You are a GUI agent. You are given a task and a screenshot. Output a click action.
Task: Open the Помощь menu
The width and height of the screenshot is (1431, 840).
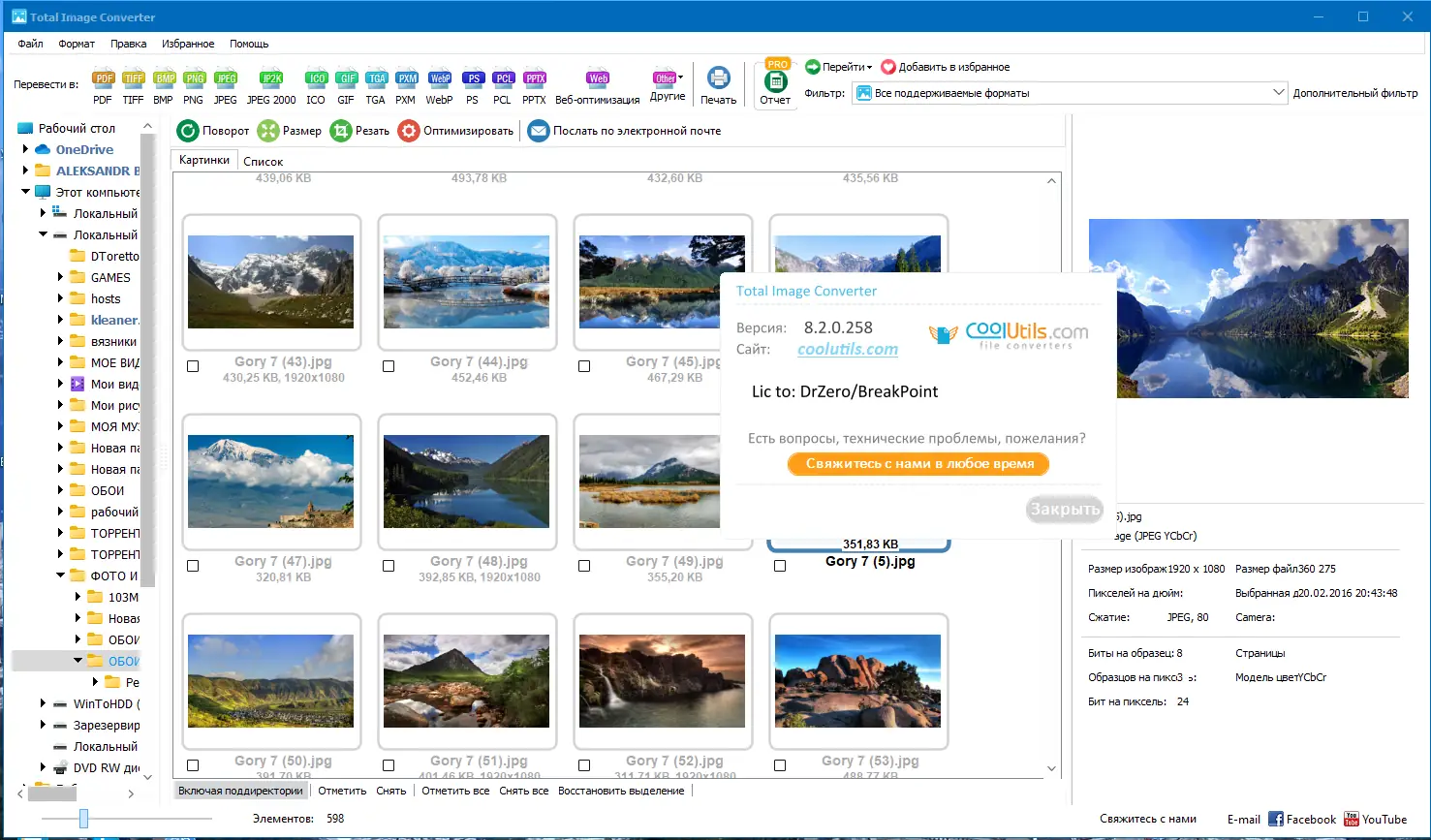(x=249, y=44)
